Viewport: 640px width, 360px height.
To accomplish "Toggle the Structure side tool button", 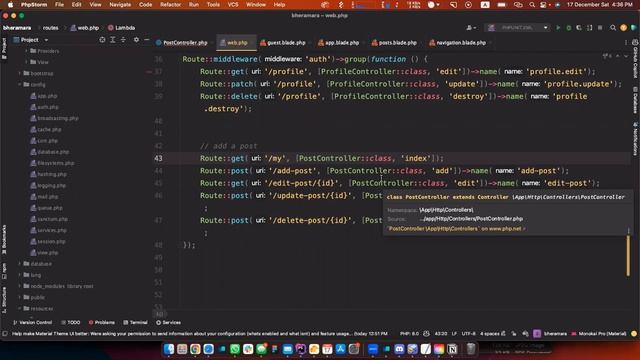I will click(4, 300).
